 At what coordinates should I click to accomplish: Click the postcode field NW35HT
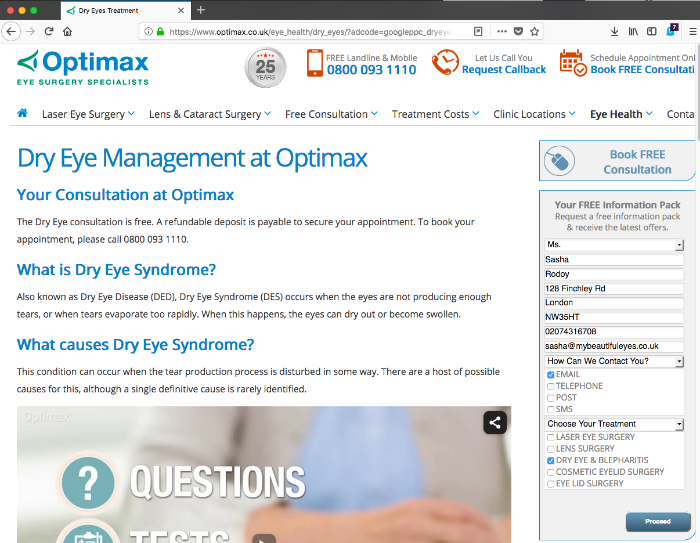pos(614,317)
